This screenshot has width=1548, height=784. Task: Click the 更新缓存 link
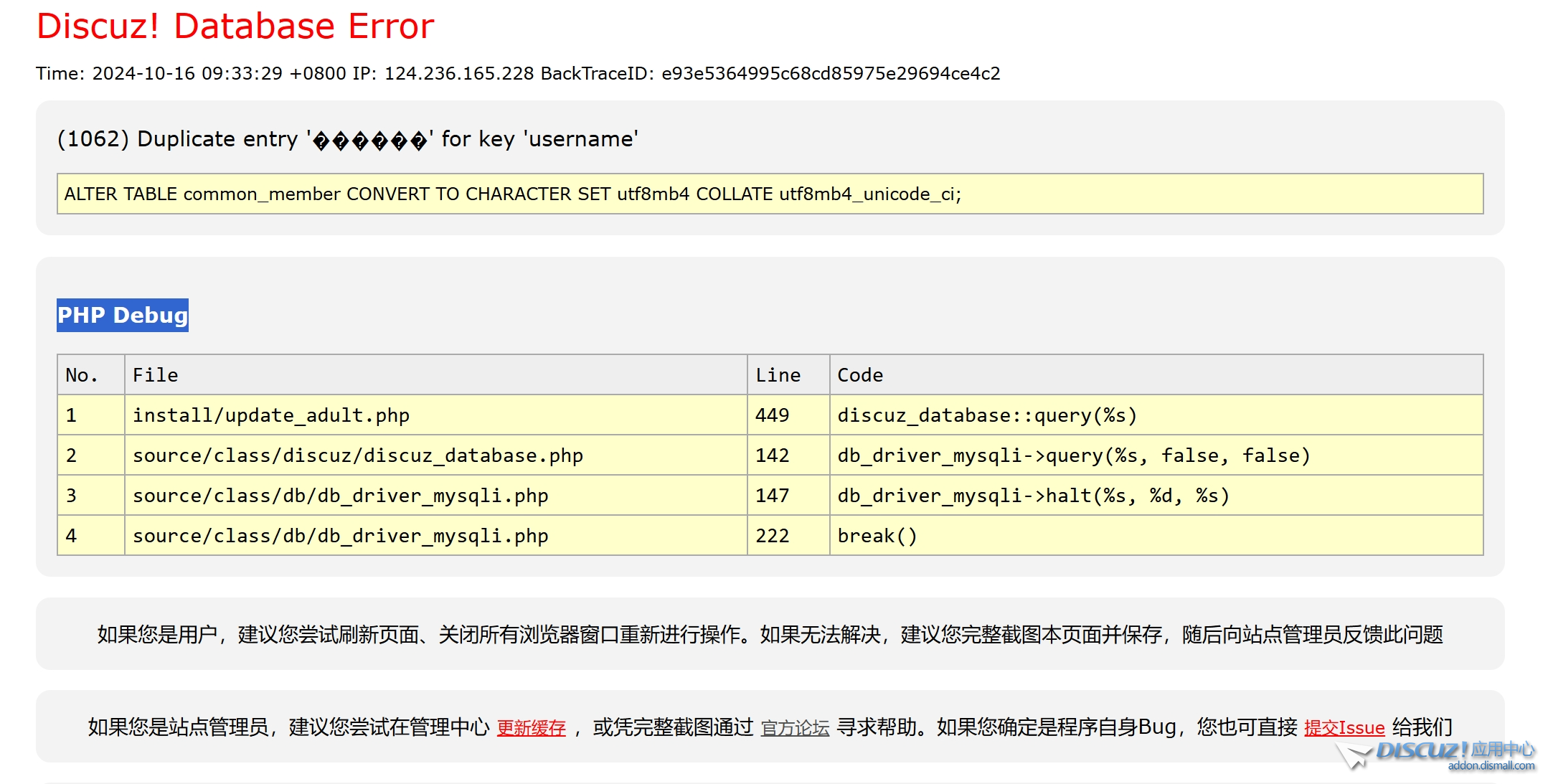click(x=531, y=728)
